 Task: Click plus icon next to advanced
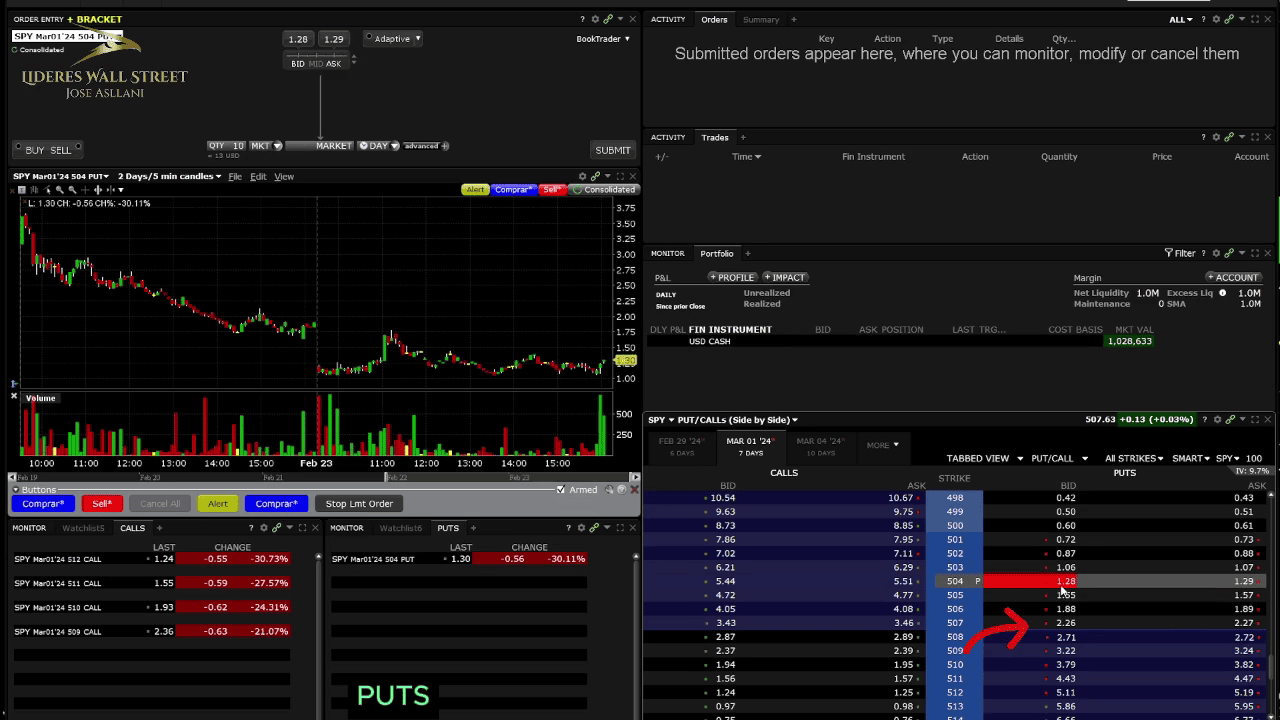(x=445, y=146)
